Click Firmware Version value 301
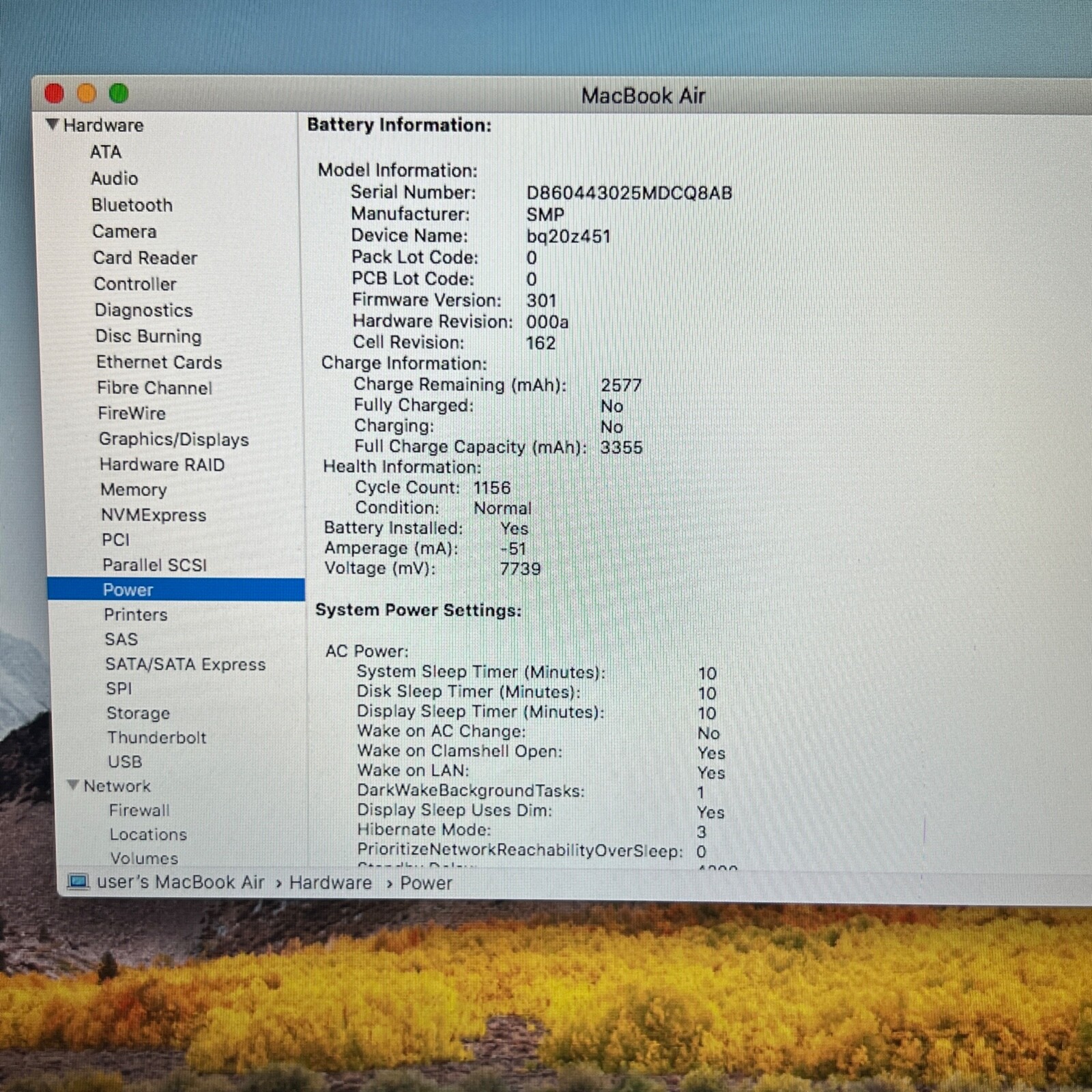The height and width of the screenshot is (1092, 1092). click(541, 300)
